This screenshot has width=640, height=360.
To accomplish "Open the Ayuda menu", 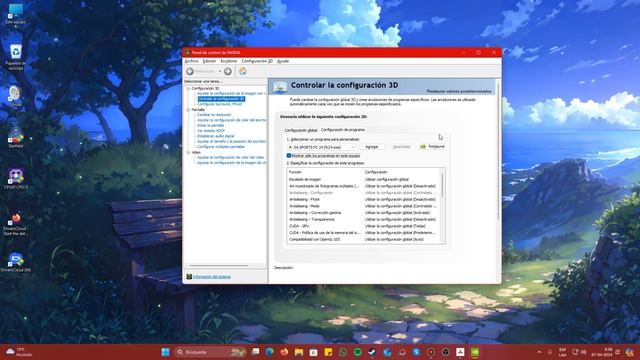I will (x=283, y=61).
